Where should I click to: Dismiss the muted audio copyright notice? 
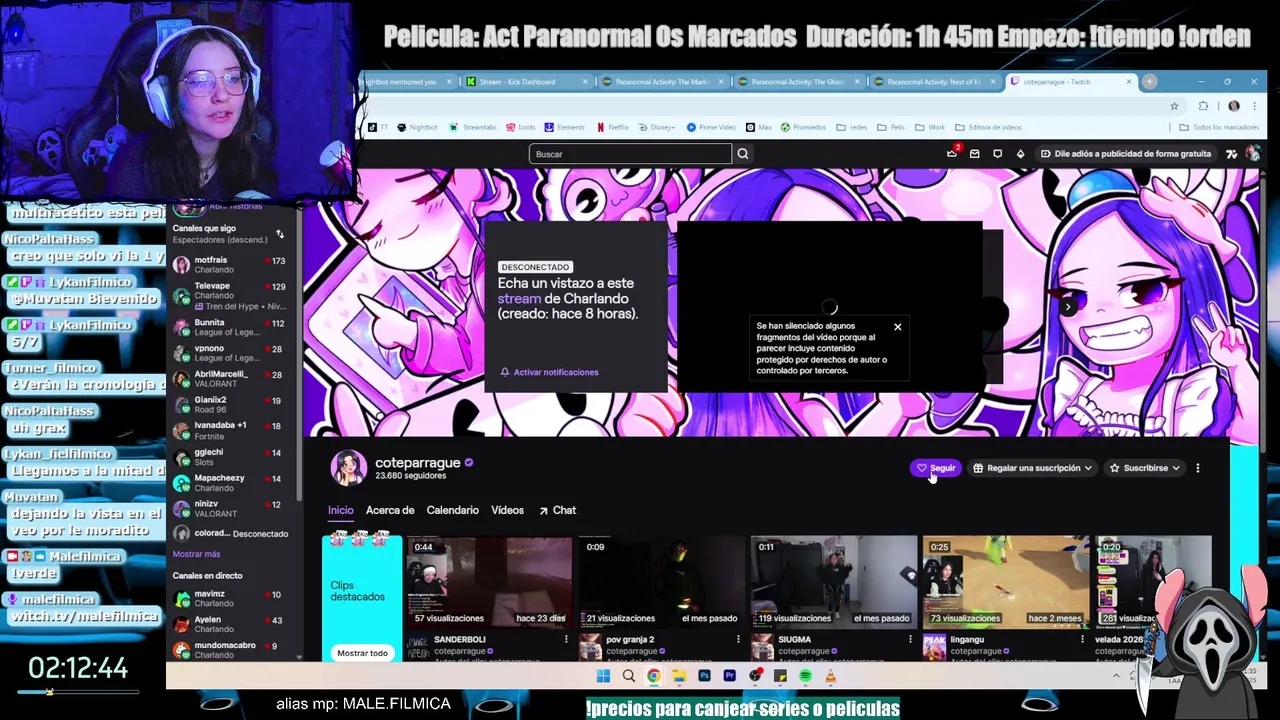pos(897,327)
